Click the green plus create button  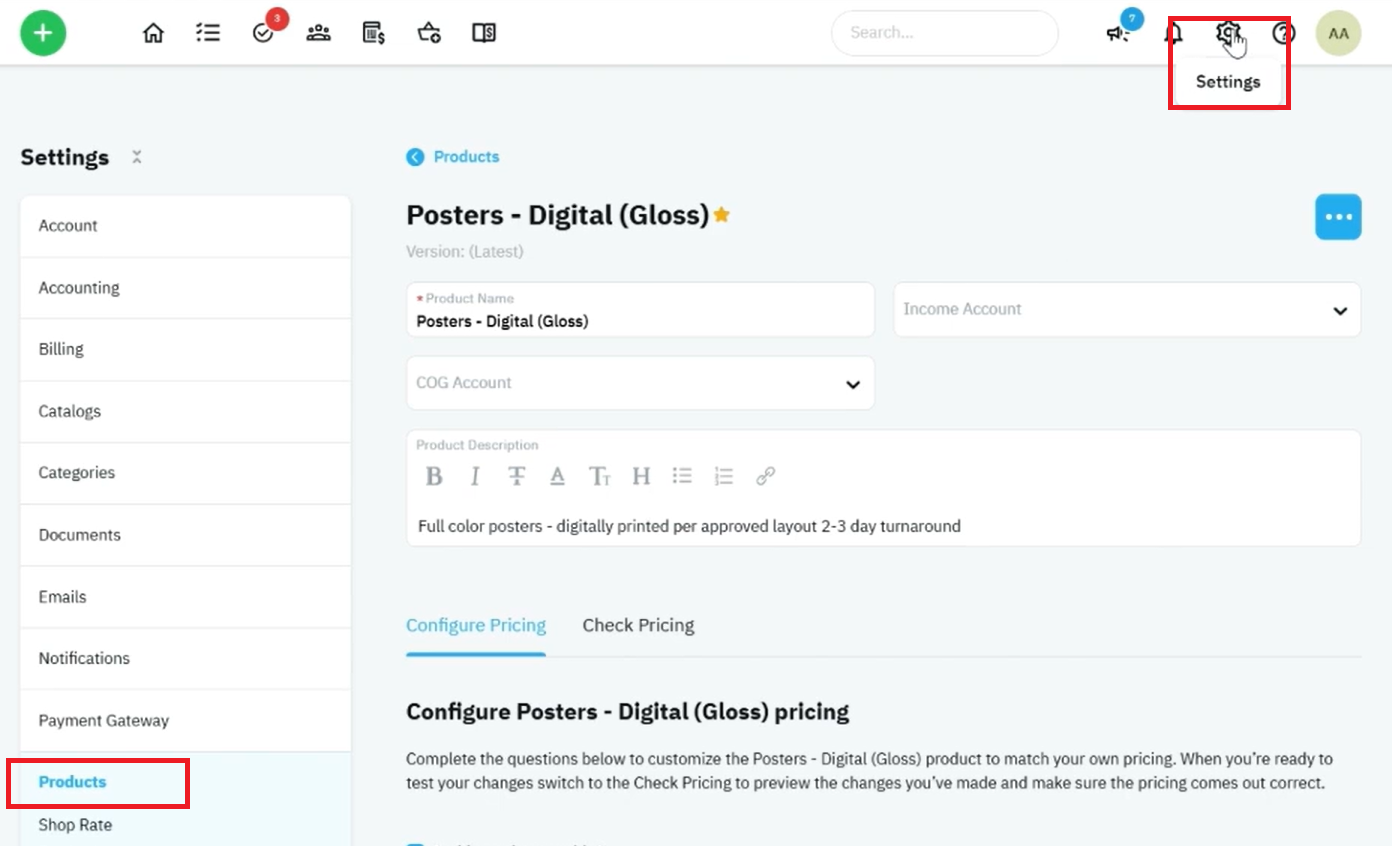coord(43,33)
